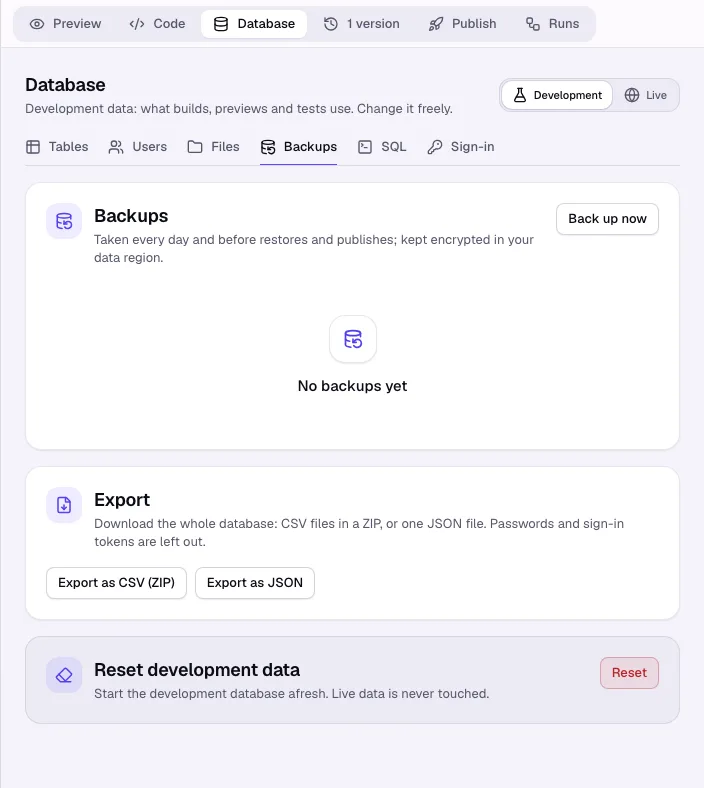This screenshot has width=704, height=788.
Task: Switch to the Files sub-tab
Action: [x=214, y=147]
